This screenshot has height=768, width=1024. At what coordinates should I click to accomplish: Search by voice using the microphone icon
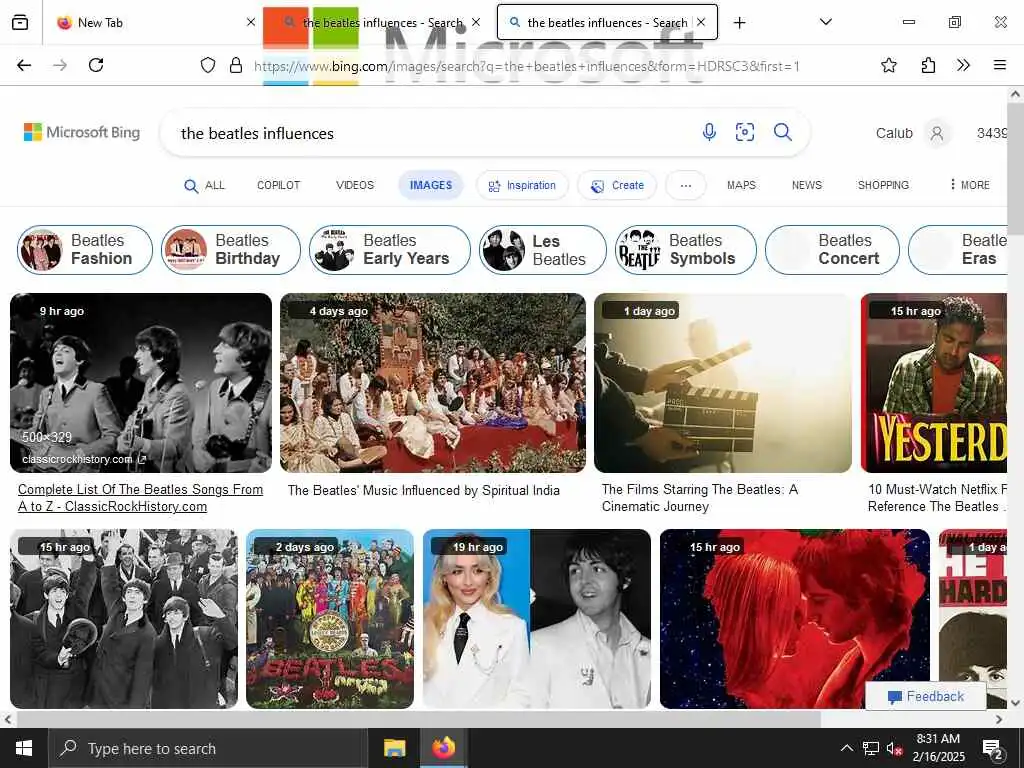point(709,133)
